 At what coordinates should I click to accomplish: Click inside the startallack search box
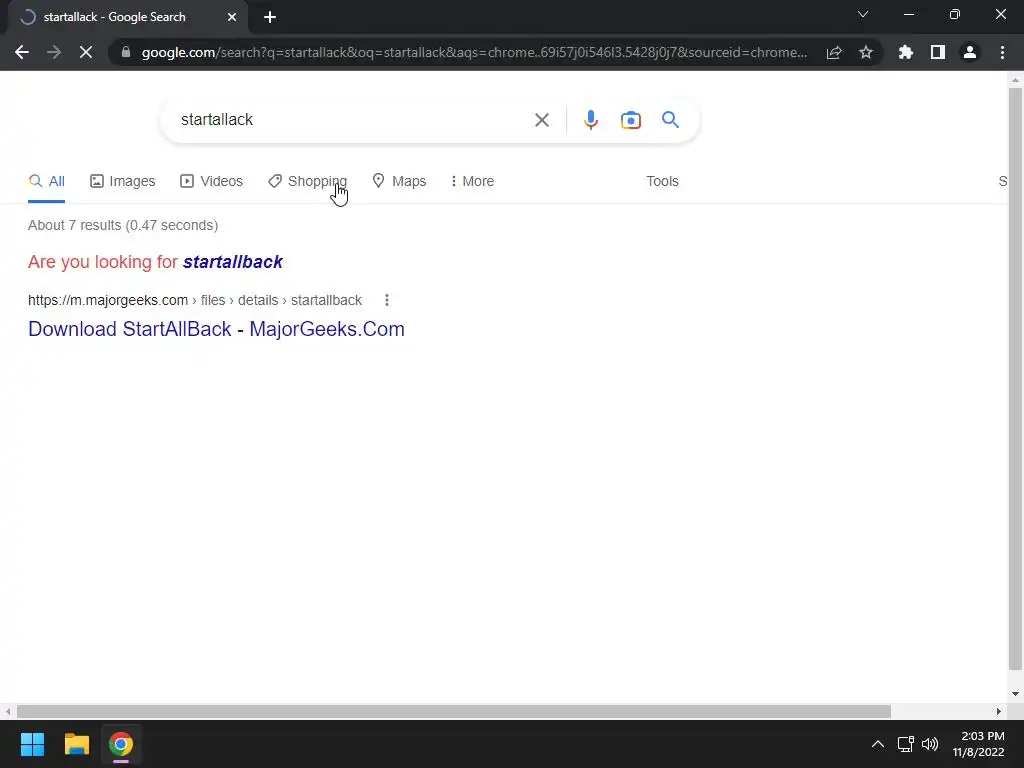(349, 120)
